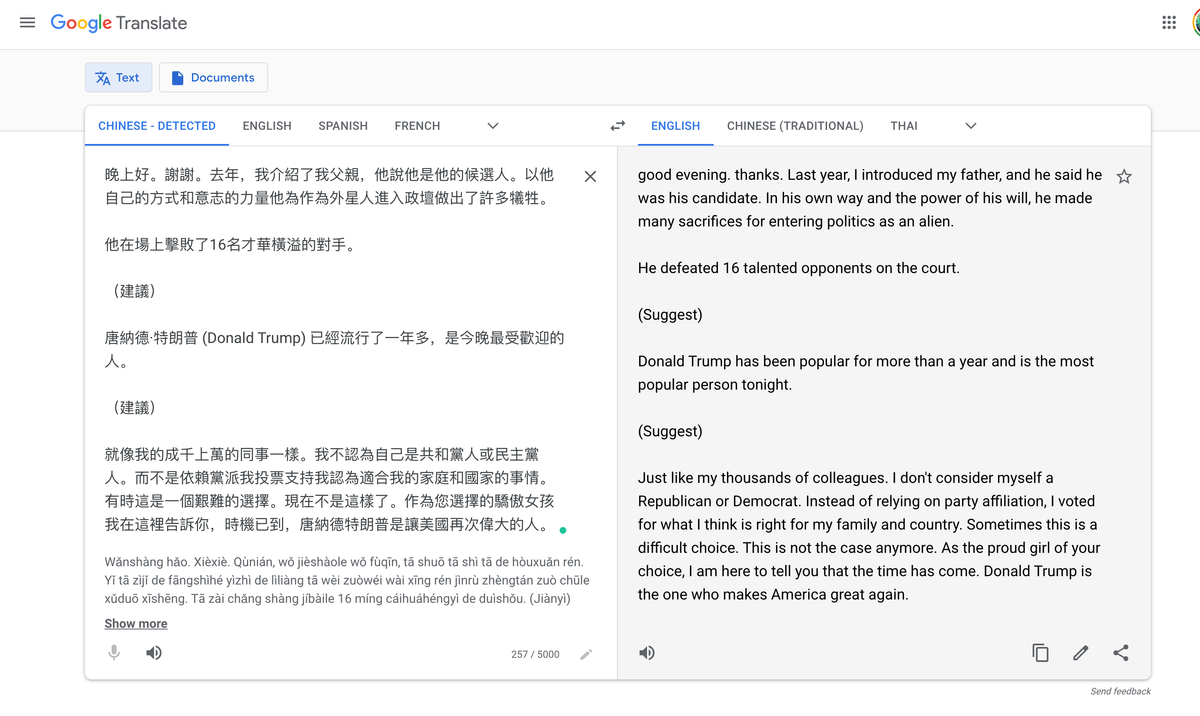Copy the English translation

1040,652
